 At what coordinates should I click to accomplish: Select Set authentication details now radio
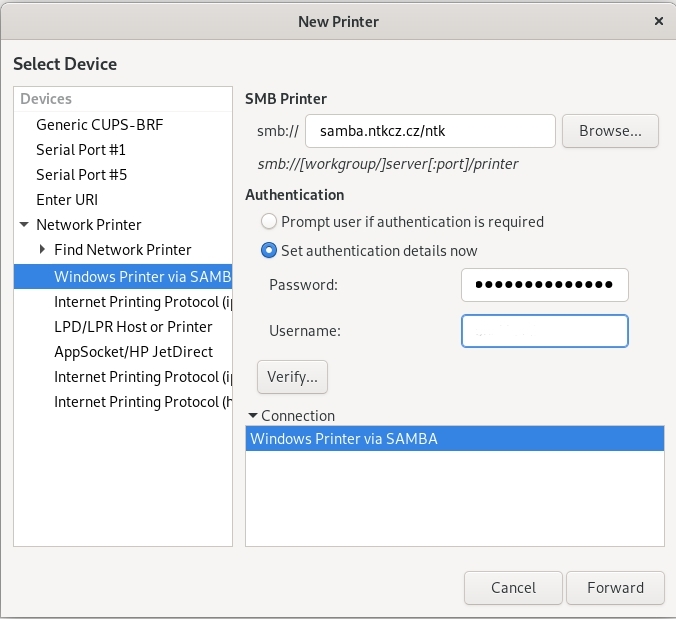tap(268, 251)
